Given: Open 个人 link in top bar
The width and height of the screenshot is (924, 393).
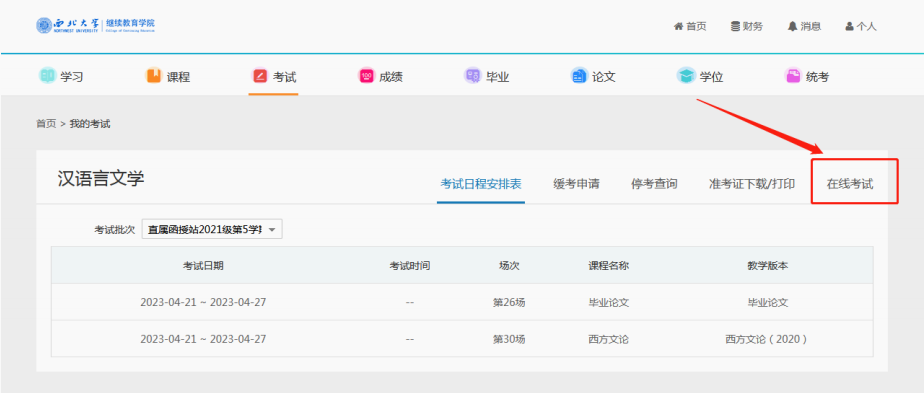Looking at the screenshot, I should tap(866, 27).
